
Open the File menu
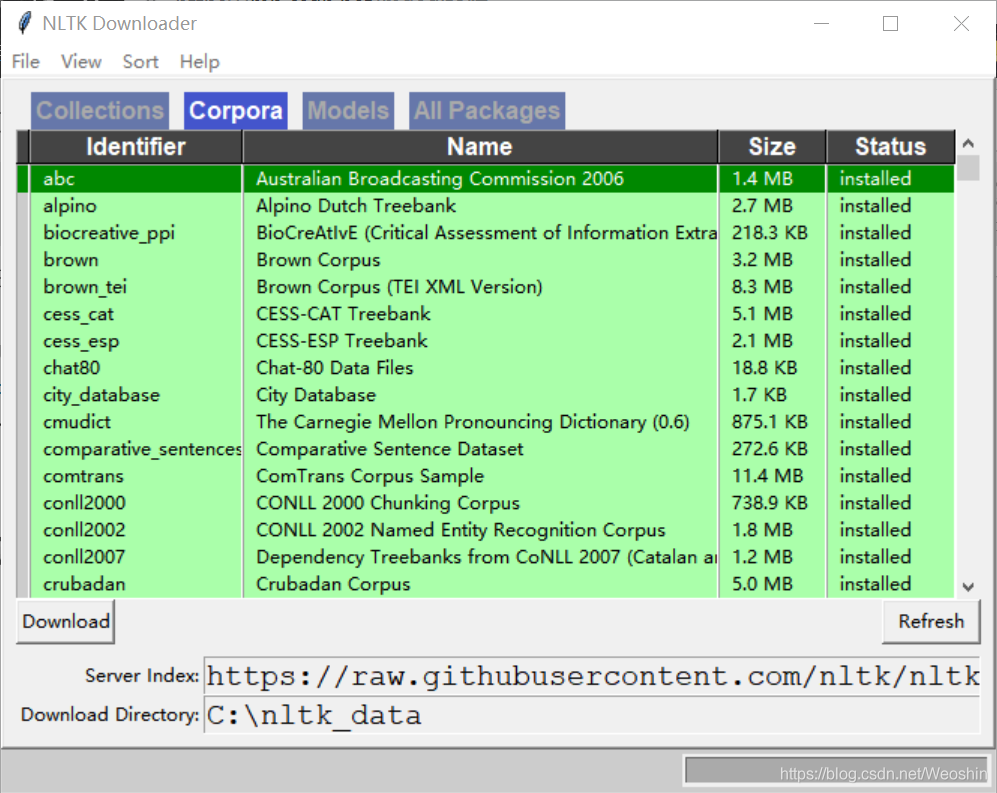pyautogui.click(x=25, y=62)
